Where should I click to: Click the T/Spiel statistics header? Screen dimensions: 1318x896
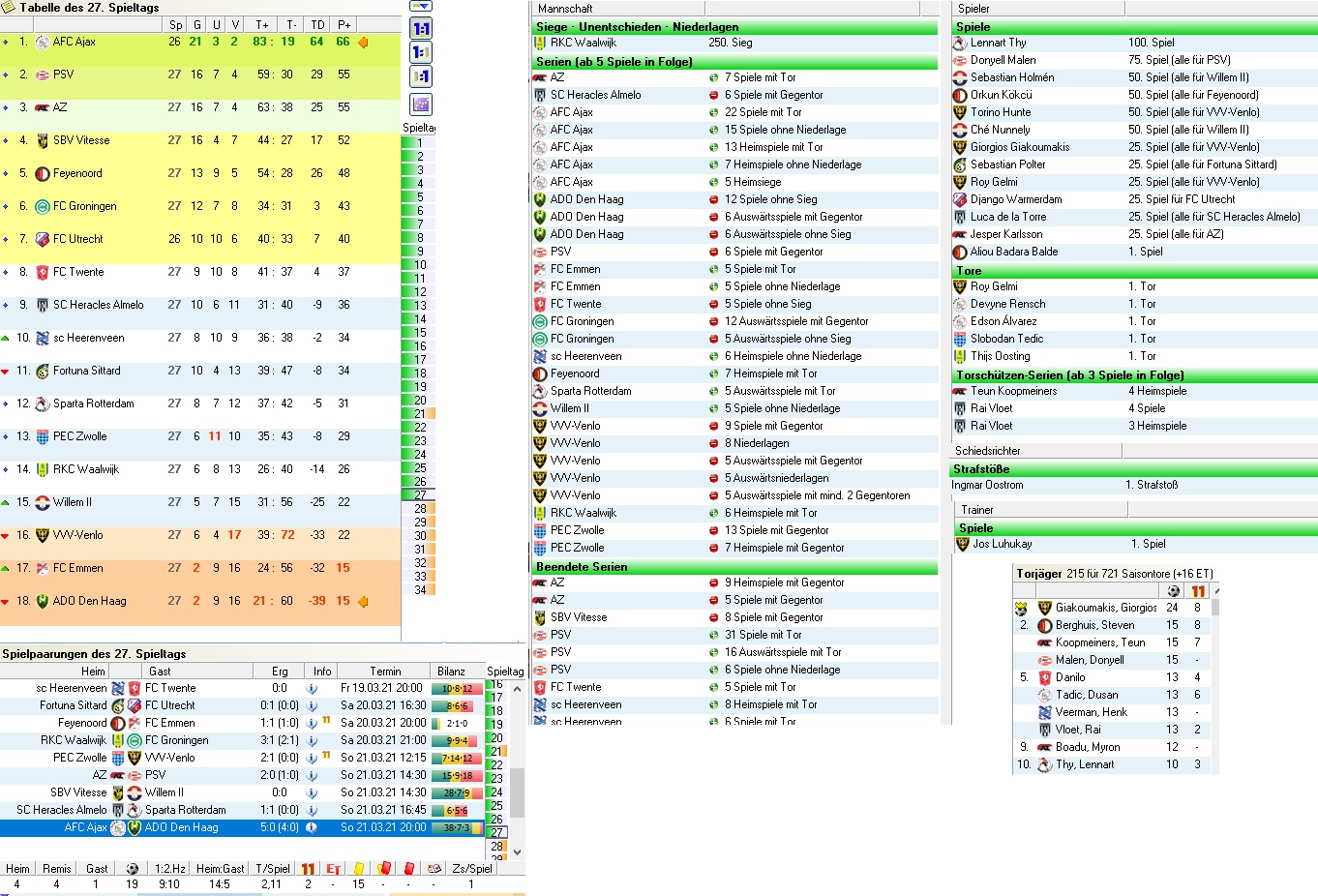point(273,869)
